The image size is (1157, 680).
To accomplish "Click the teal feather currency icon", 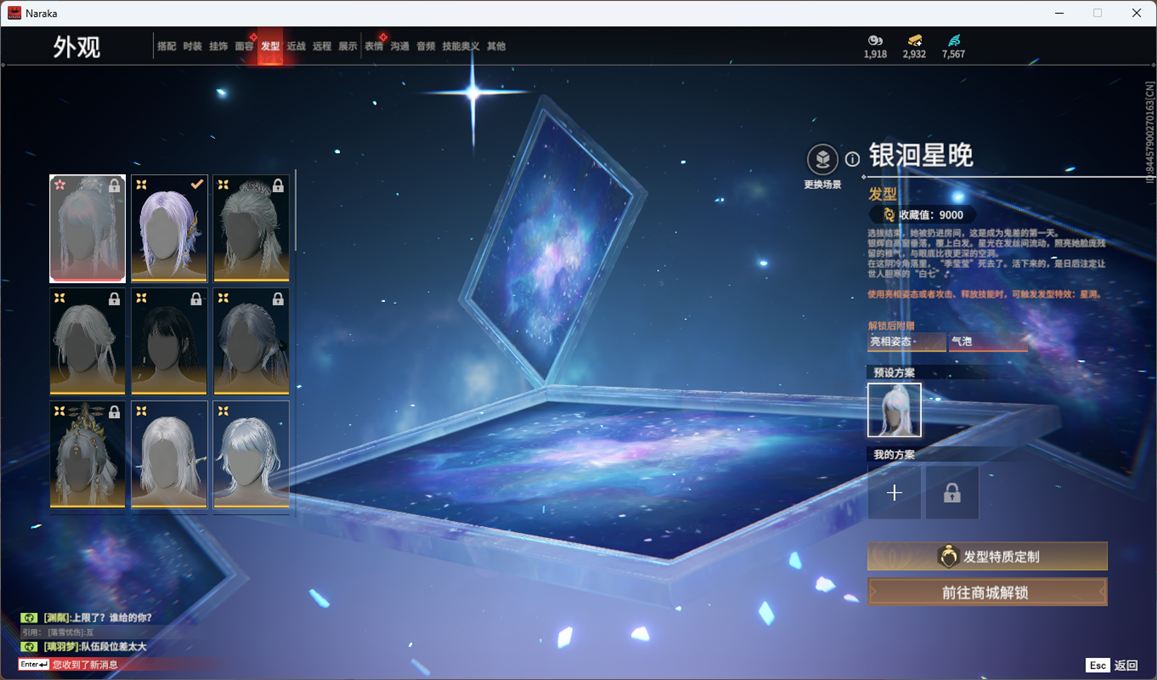I will (954, 40).
